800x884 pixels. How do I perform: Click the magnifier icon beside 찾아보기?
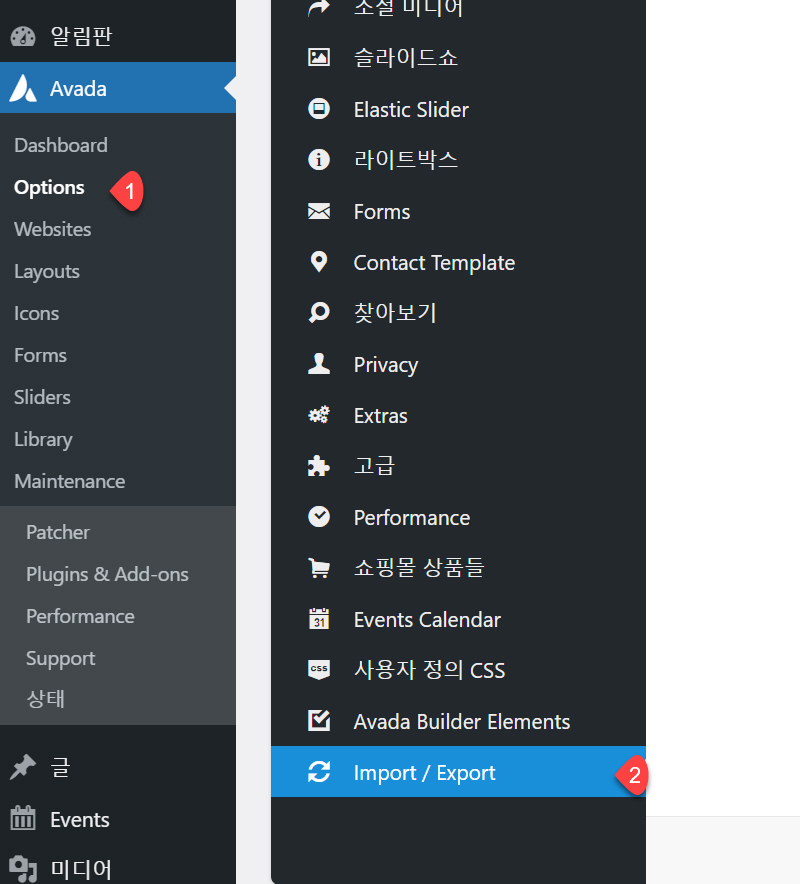click(319, 312)
